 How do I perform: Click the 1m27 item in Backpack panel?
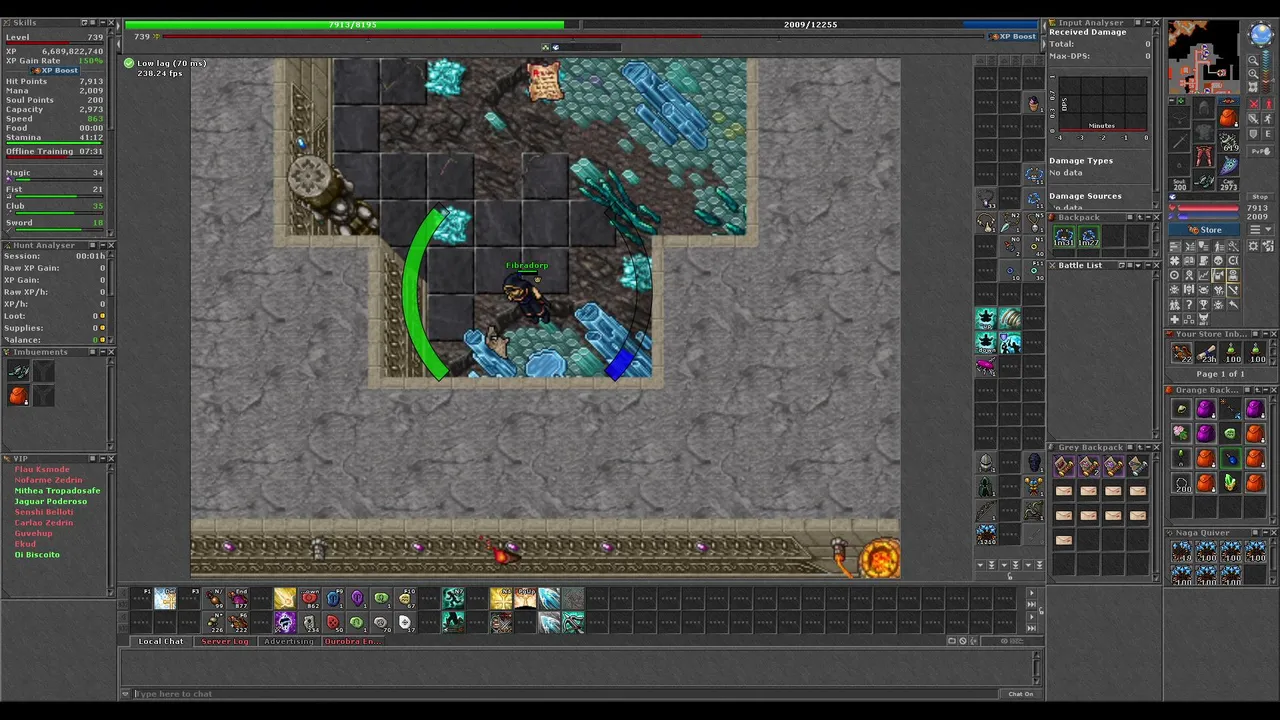[x=1089, y=236]
